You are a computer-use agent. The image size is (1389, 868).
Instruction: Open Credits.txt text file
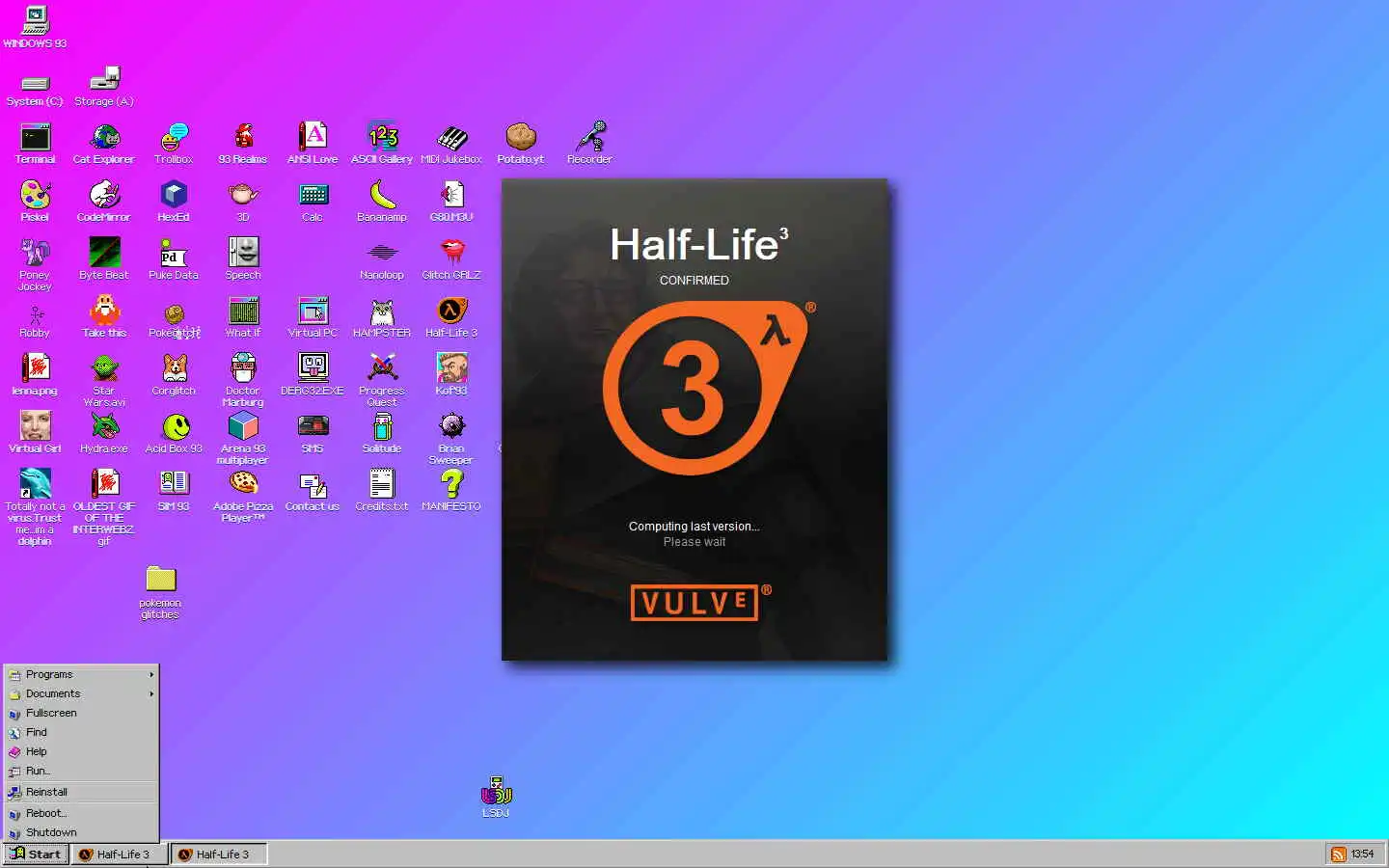tap(382, 491)
